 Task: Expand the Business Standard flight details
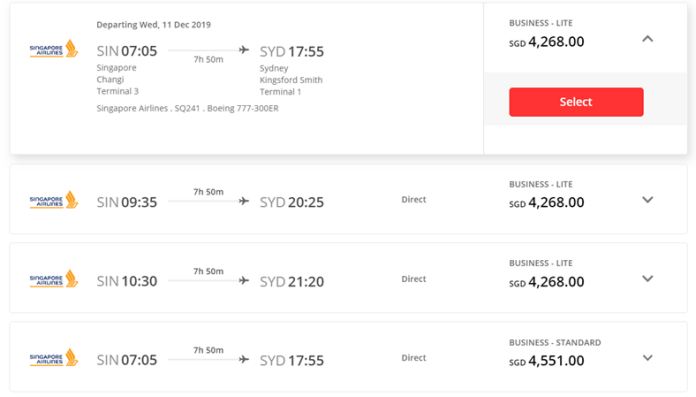pyautogui.click(x=647, y=358)
